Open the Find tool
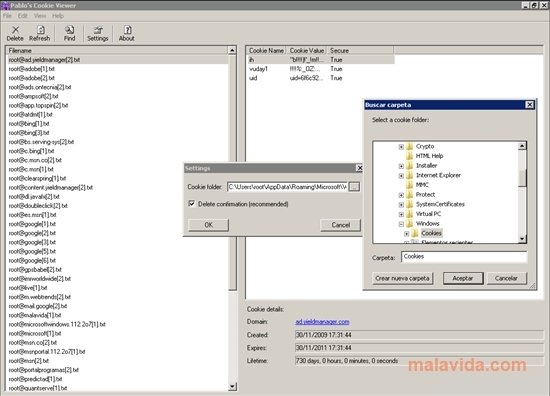Viewport: 550px width, 396px height. click(x=69, y=33)
